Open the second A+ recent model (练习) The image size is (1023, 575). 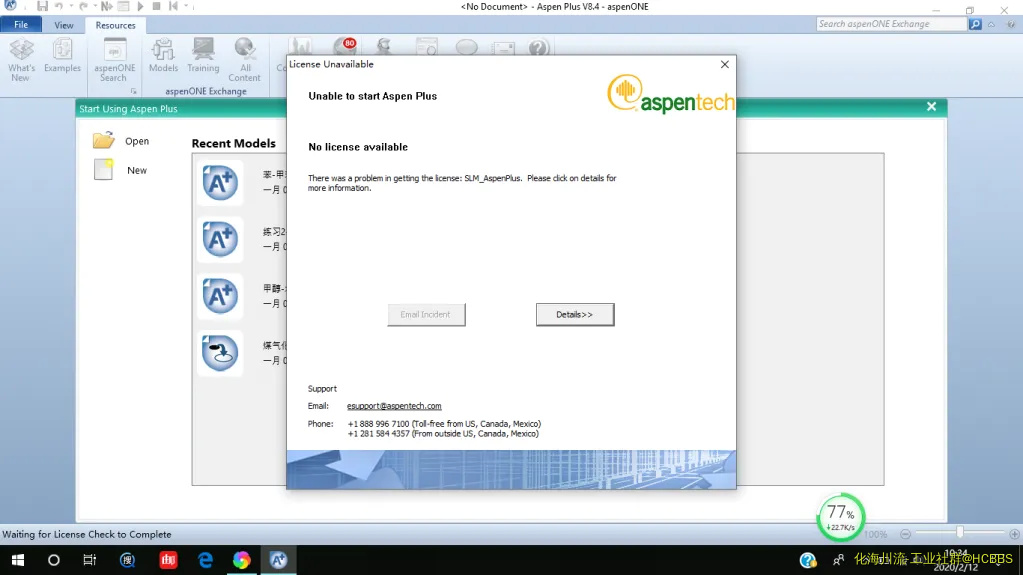tap(220, 240)
